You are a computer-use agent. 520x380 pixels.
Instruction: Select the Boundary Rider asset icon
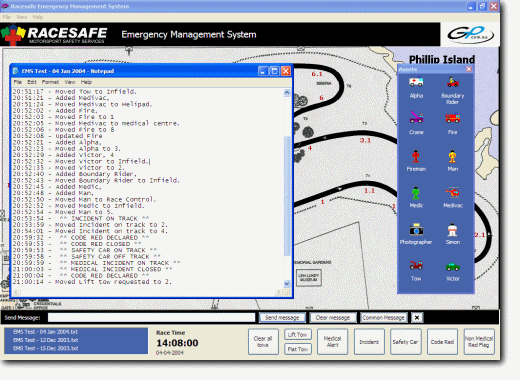453,82
